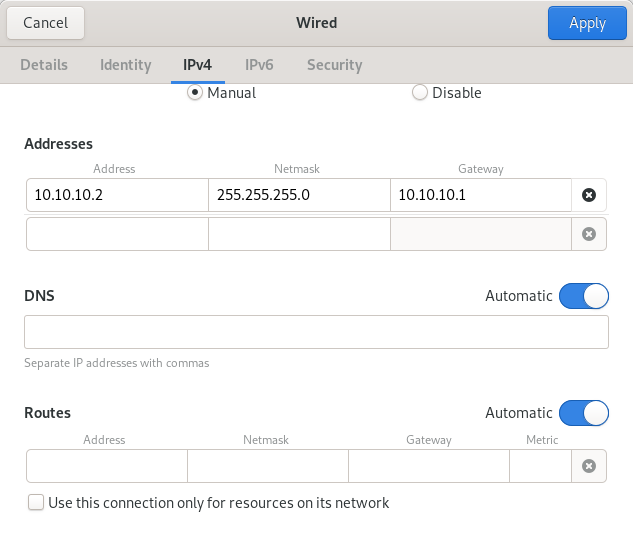Apply the wired connection settings

(x=587, y=23)
